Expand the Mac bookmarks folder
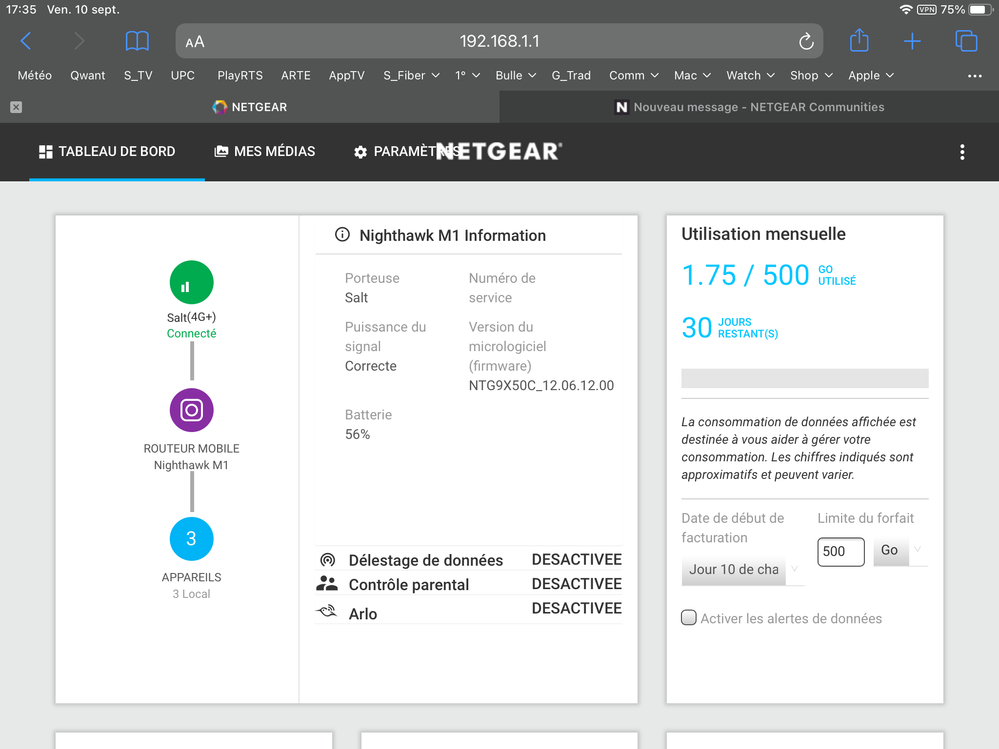 tap(692, 75)
